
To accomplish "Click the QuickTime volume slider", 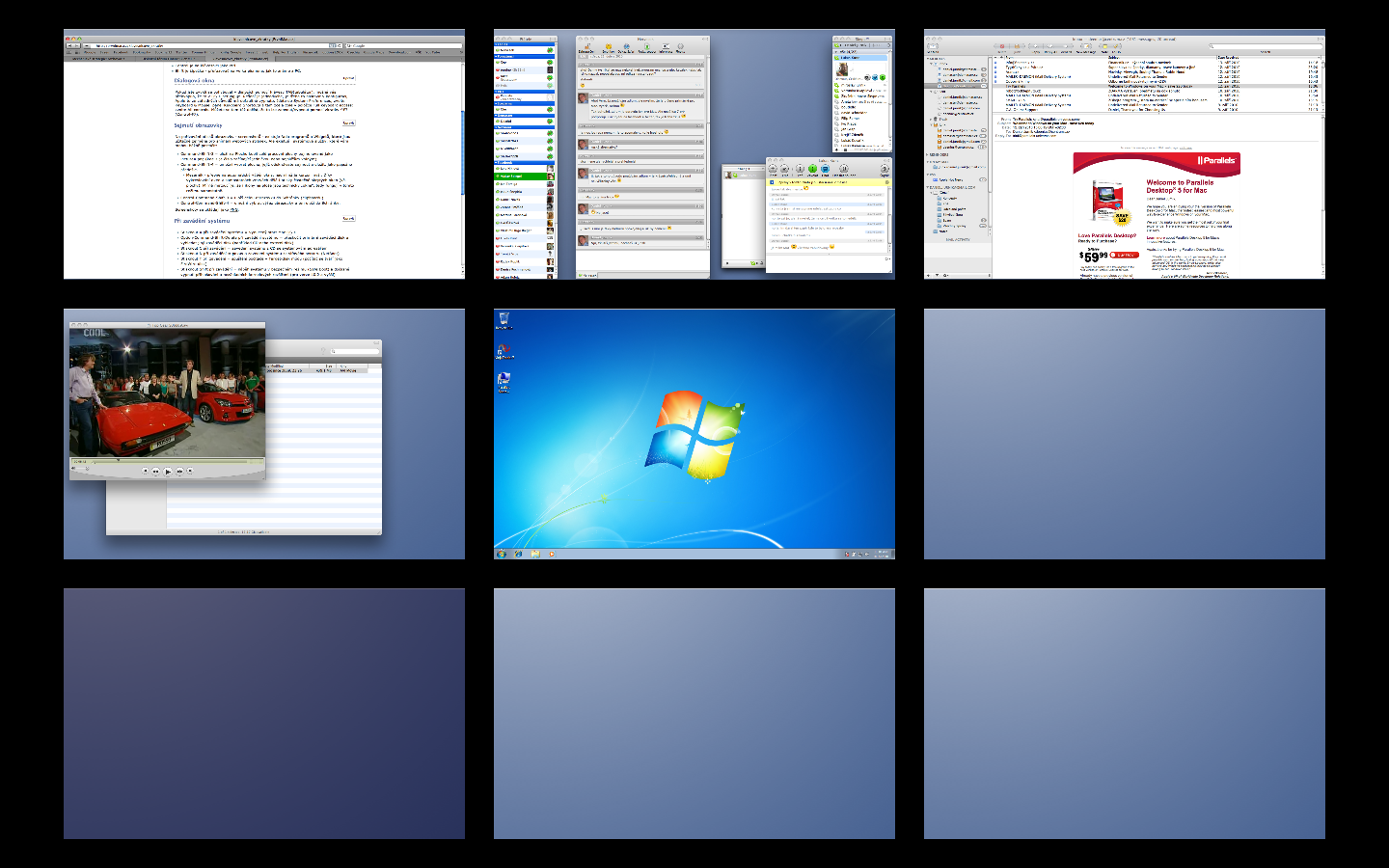I will (x=82, y=471).
